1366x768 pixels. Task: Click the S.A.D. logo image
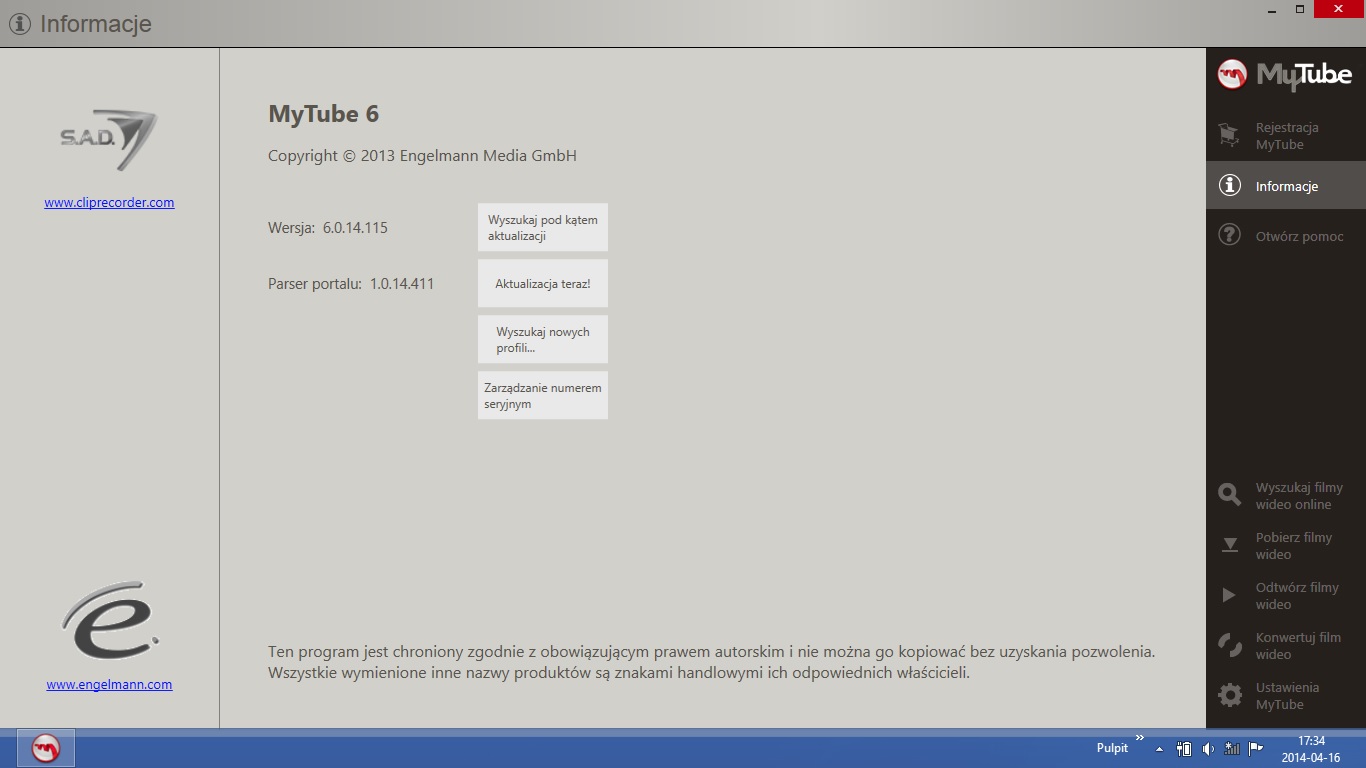click(x=108, y=140)
